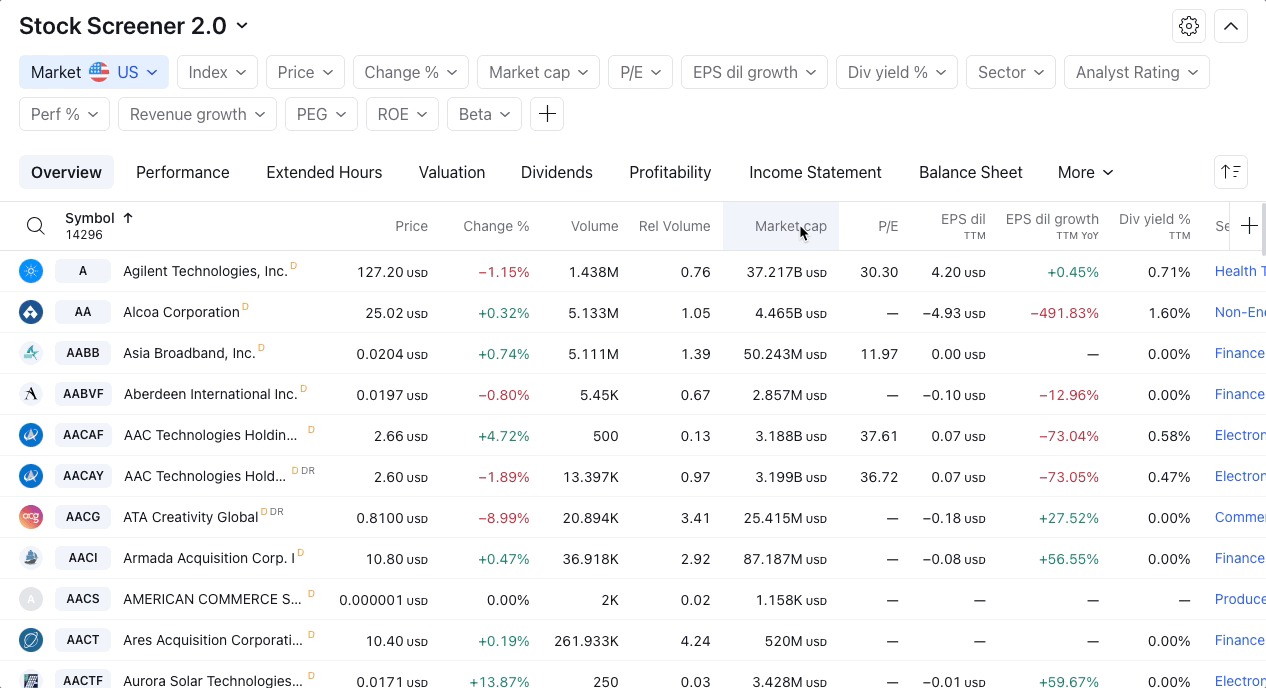Viewport: 1266px width, 688px height.
Task: Open the More tabs dropdown
Action: (1085, 172)
